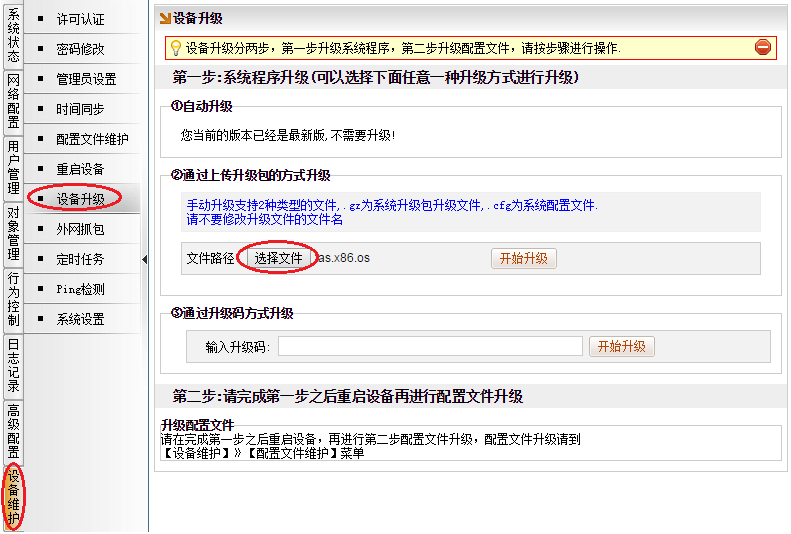Collapse the sidebar with the small arrow
The image size is (791, 534).
coord(144,260)
